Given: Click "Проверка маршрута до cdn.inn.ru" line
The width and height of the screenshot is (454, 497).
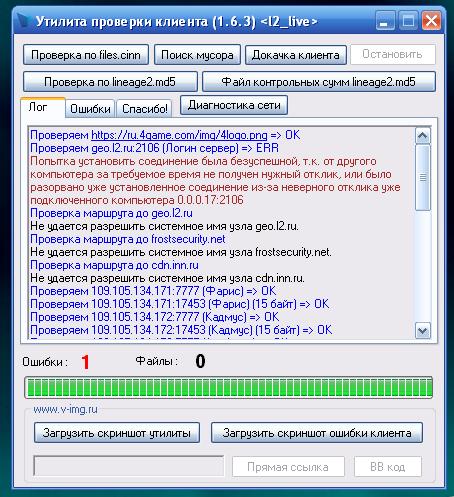Looking at the screenshot, I should click(x=114, y=265).
